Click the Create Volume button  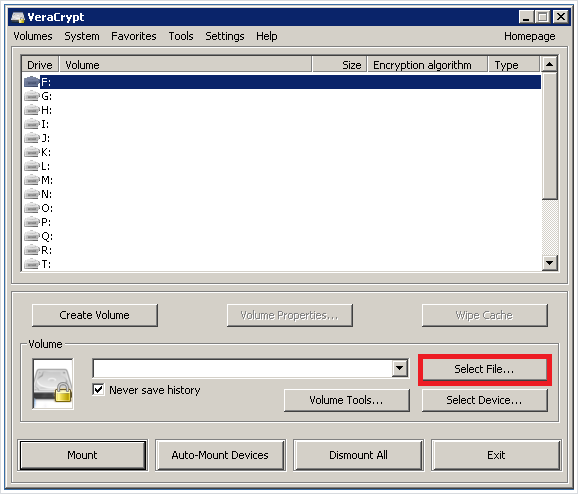pyautogui.click(x=95, y=315)
